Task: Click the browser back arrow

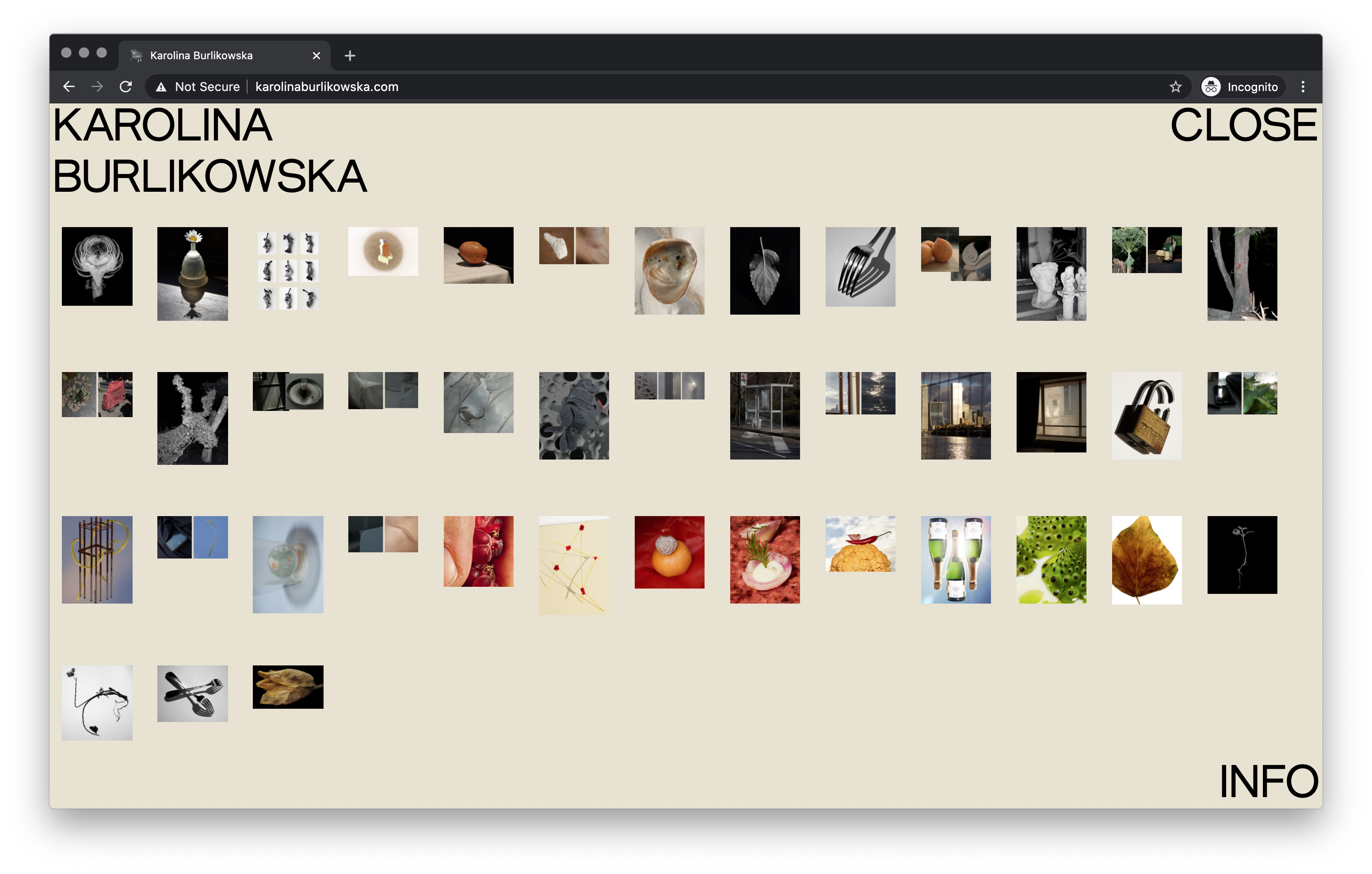Action: 69,87
